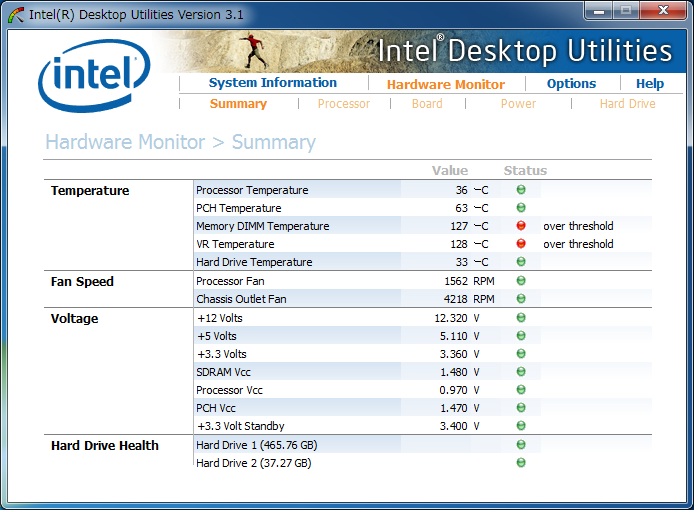
Task: Click the Processor Fan status icon
Action: [521, 281]
